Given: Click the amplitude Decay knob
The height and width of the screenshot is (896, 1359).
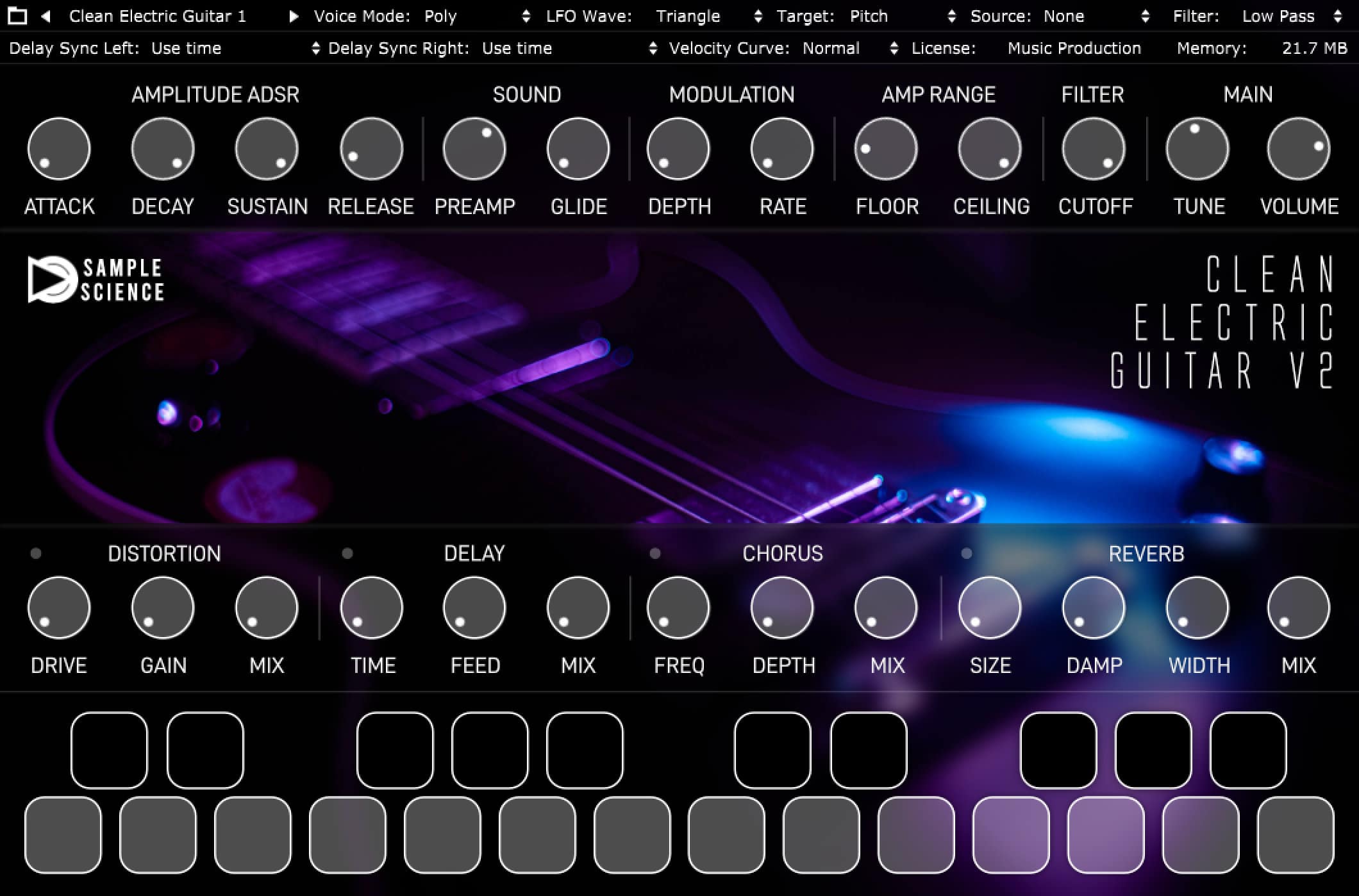Looking at the screenshot, I should 163,149.
